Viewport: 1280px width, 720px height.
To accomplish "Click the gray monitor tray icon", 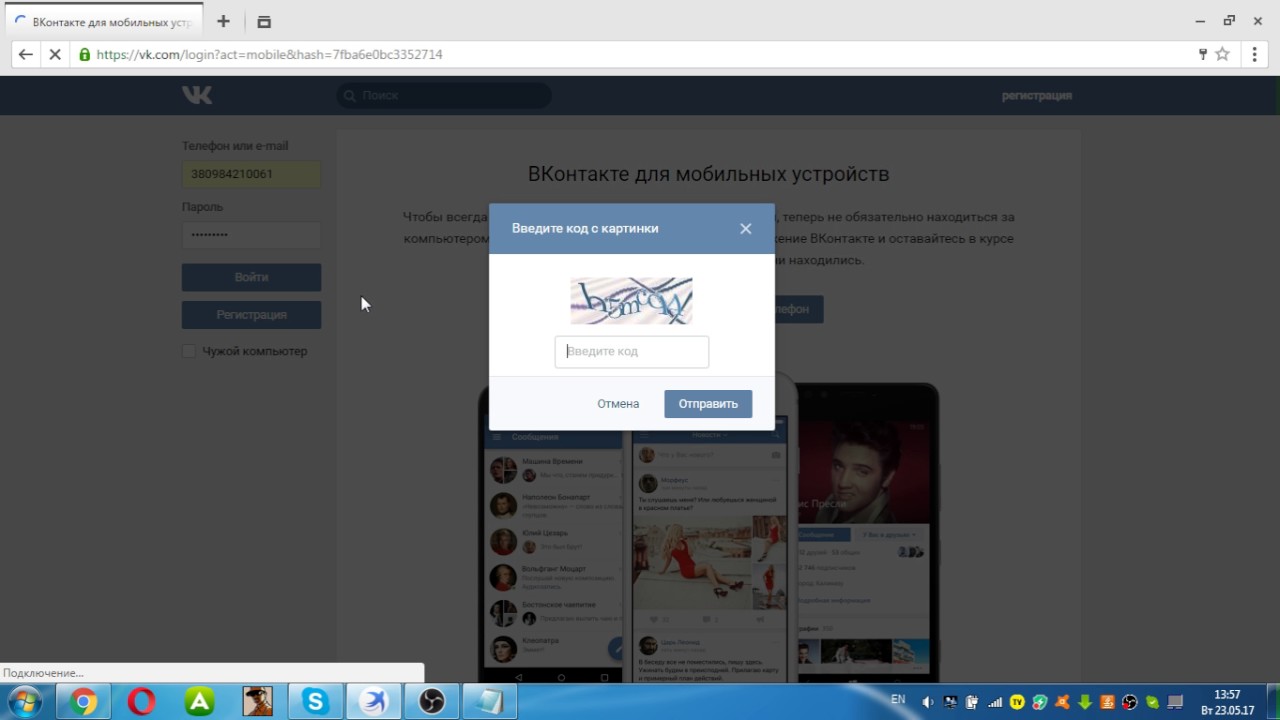I will (x=1175, y=702).
